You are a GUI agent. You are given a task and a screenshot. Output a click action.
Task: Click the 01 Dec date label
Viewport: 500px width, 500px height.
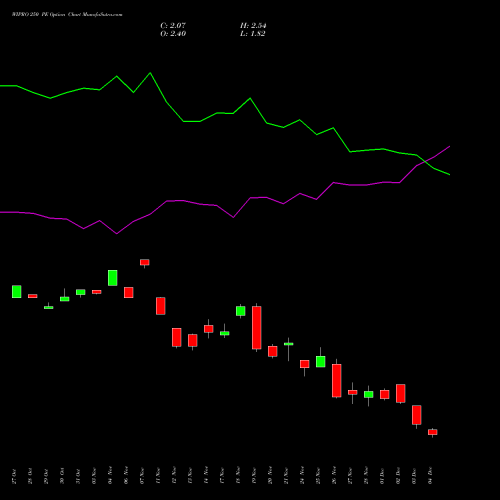(x=382, y=476)
